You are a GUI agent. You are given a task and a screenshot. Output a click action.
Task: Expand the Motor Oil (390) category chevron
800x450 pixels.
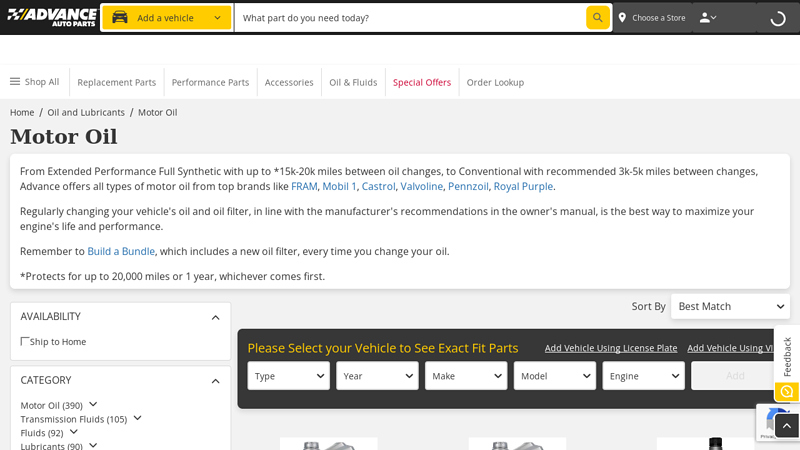click(x=93, y=404)
